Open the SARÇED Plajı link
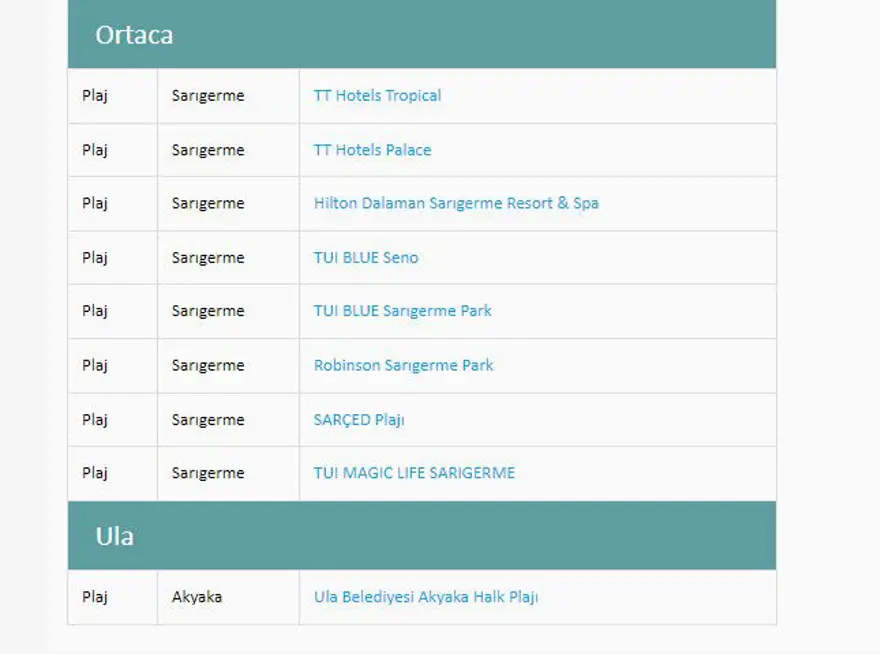 click(359, 420)
